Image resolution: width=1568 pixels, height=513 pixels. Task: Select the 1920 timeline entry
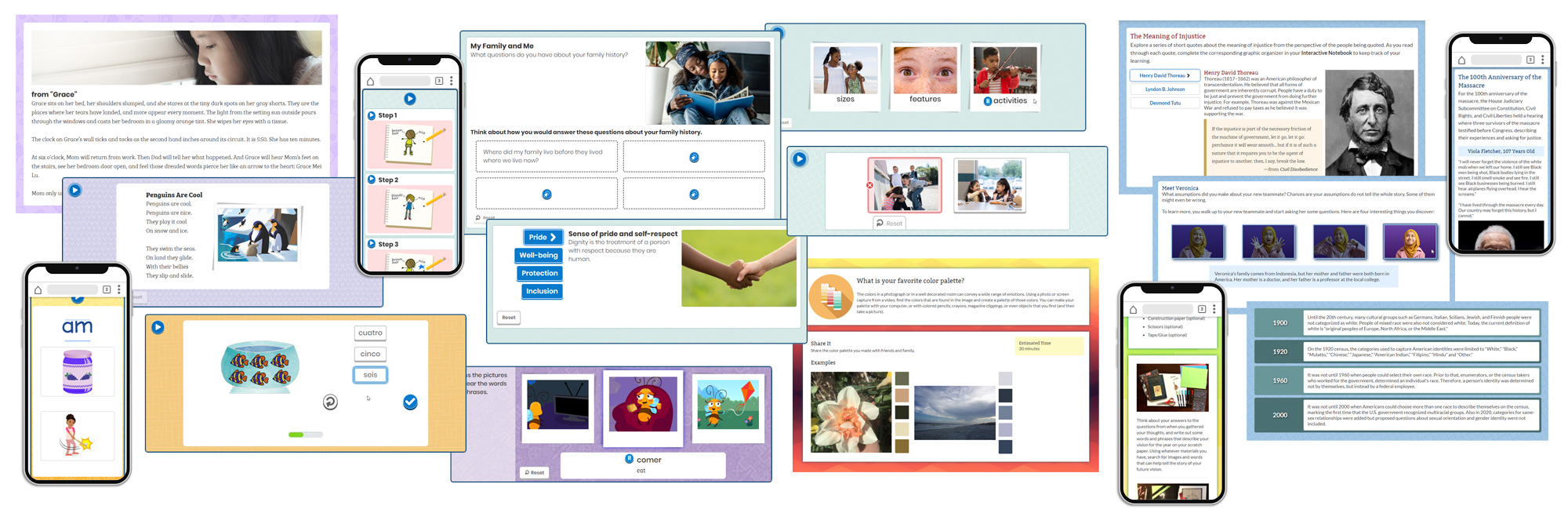[x=1397, y=351]
